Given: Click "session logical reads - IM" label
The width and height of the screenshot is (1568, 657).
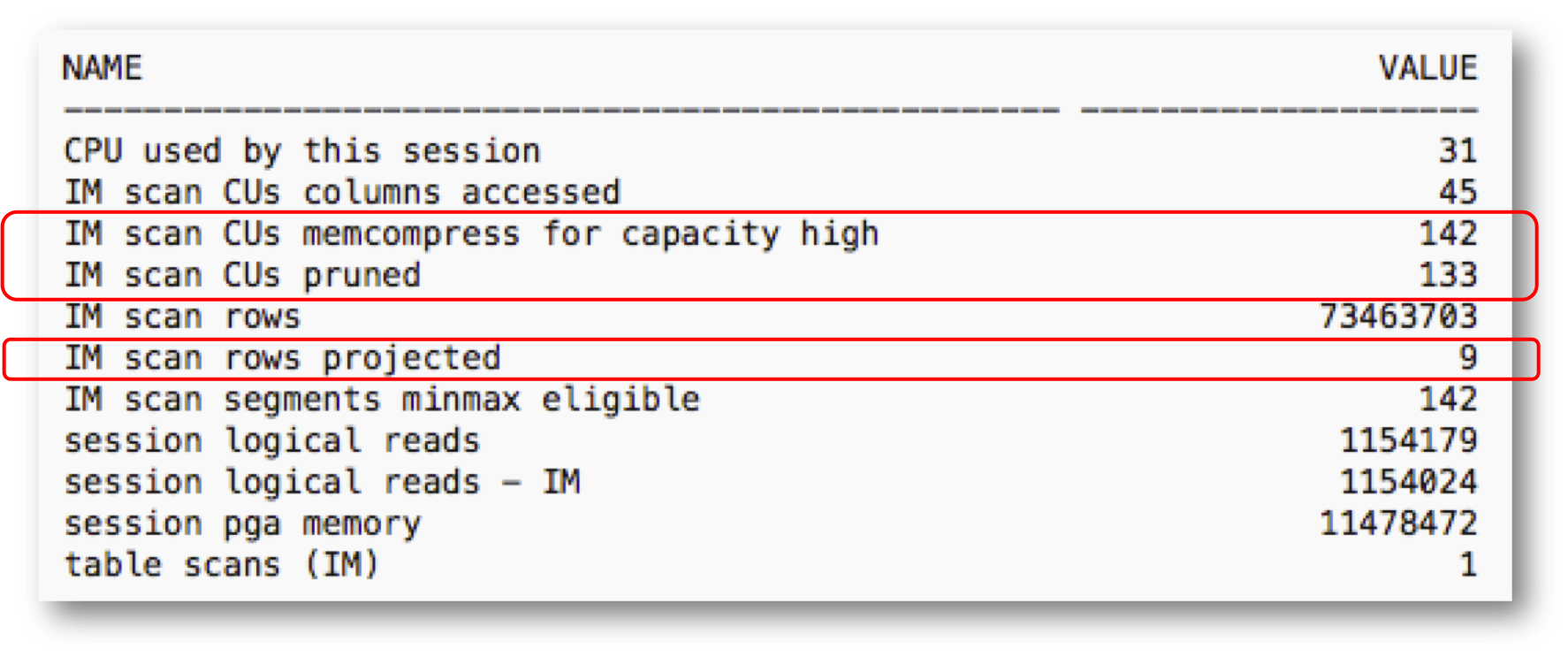Looking at the screenshot, I should [x=322, y=483].
